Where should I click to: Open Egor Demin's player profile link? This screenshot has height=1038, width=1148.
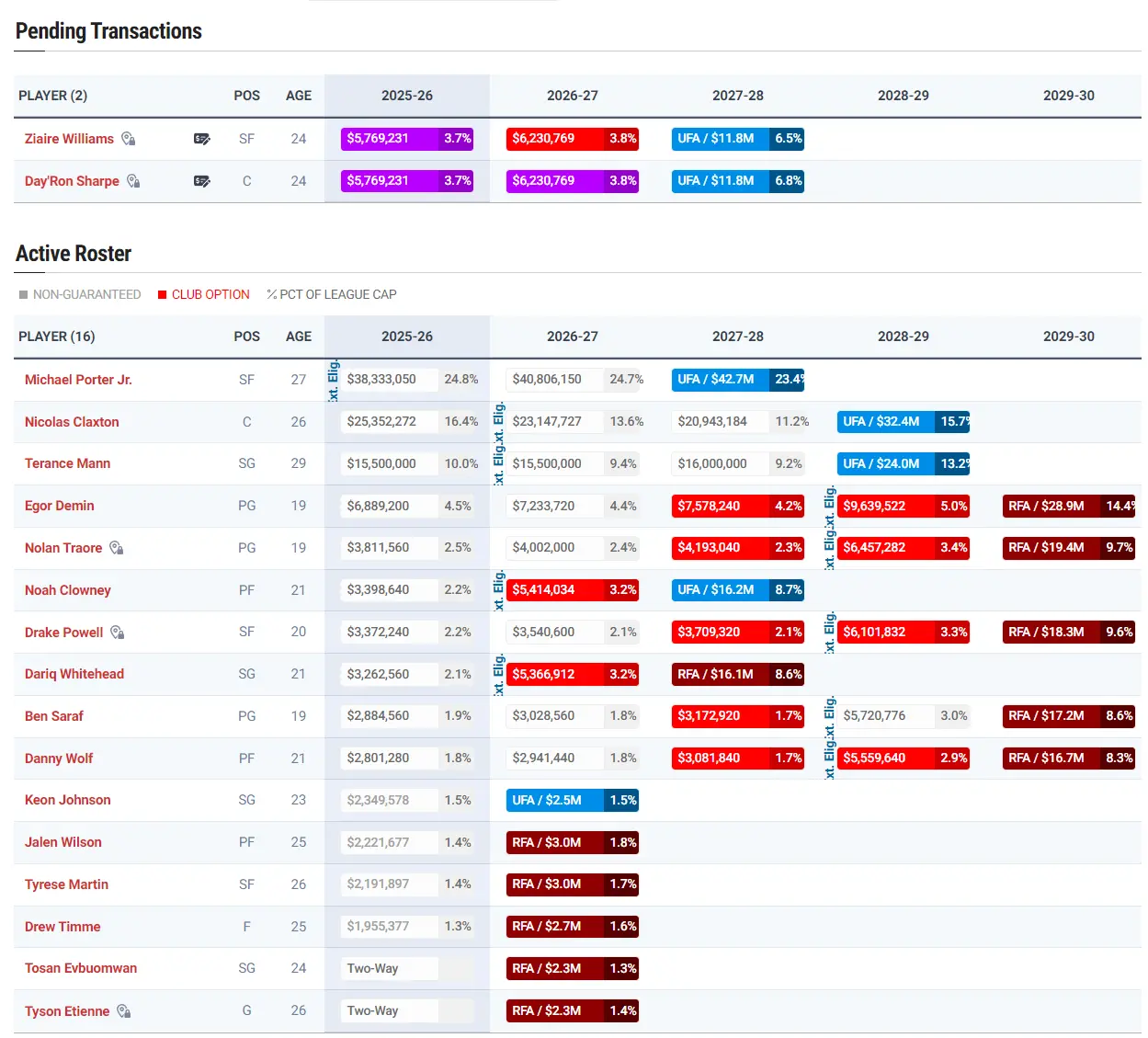pos(60,506)
